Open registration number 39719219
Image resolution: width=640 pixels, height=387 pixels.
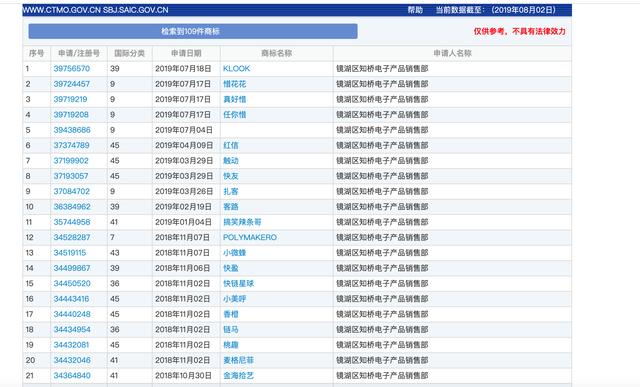[x=70, y=99]
